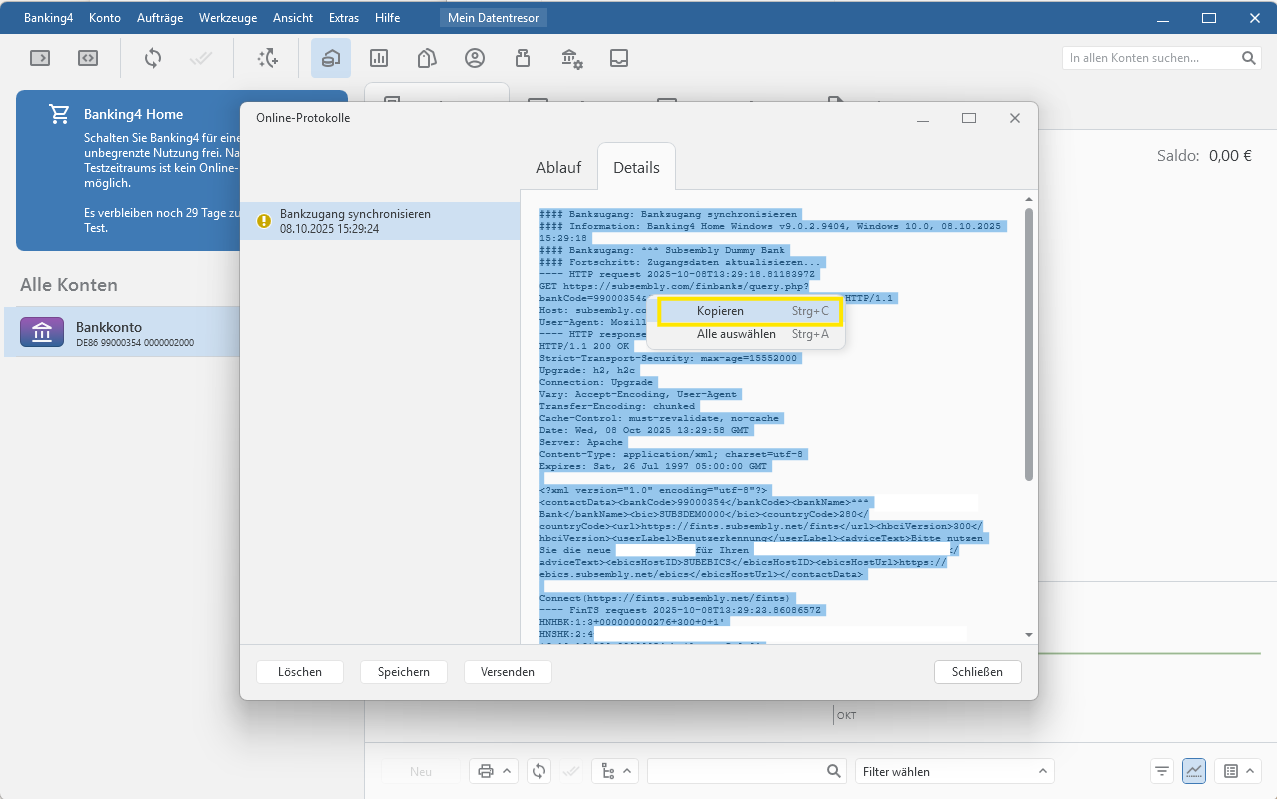Choose Alle auswählen in the context menu
Viewport: 1277px width, 799px height.
pyautogui.click(x=746, y=334)
